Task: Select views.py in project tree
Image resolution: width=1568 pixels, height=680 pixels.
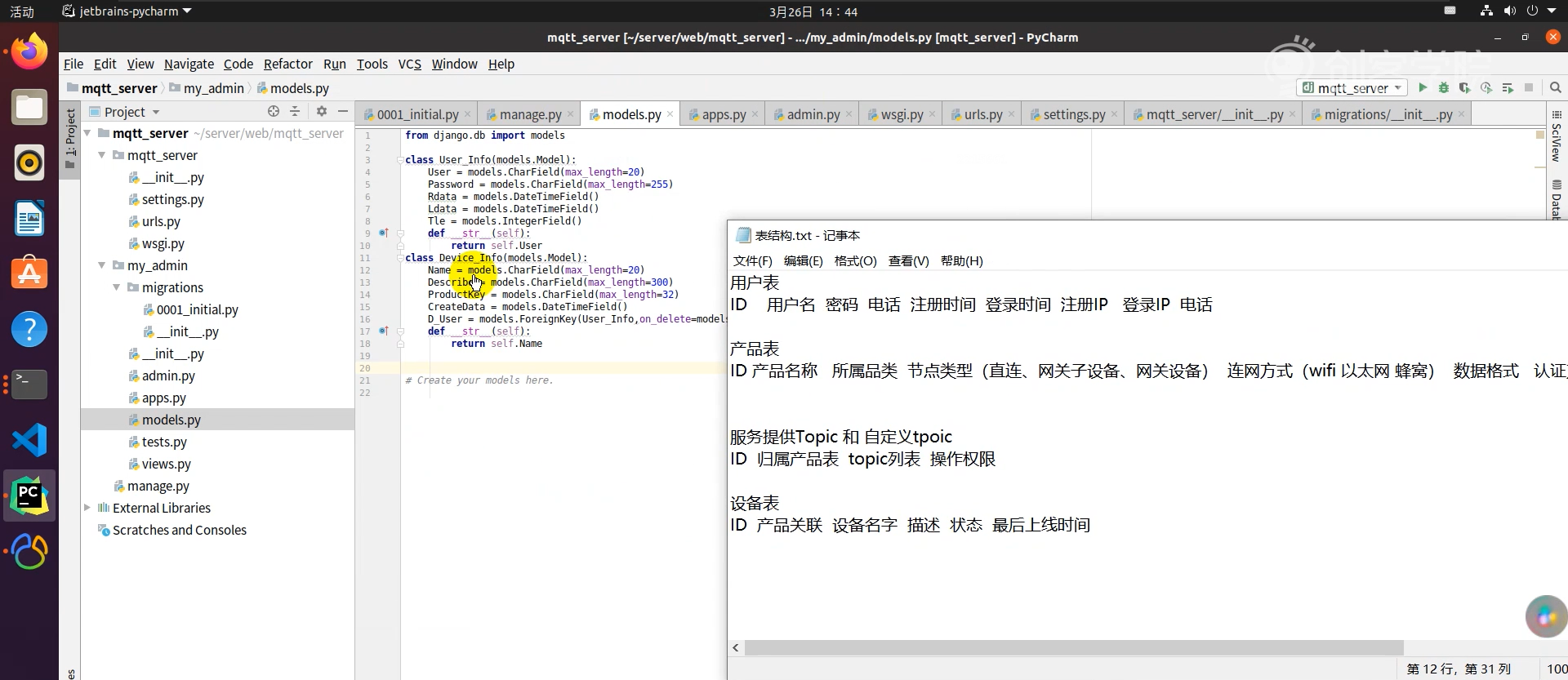Action: [166, 464]
